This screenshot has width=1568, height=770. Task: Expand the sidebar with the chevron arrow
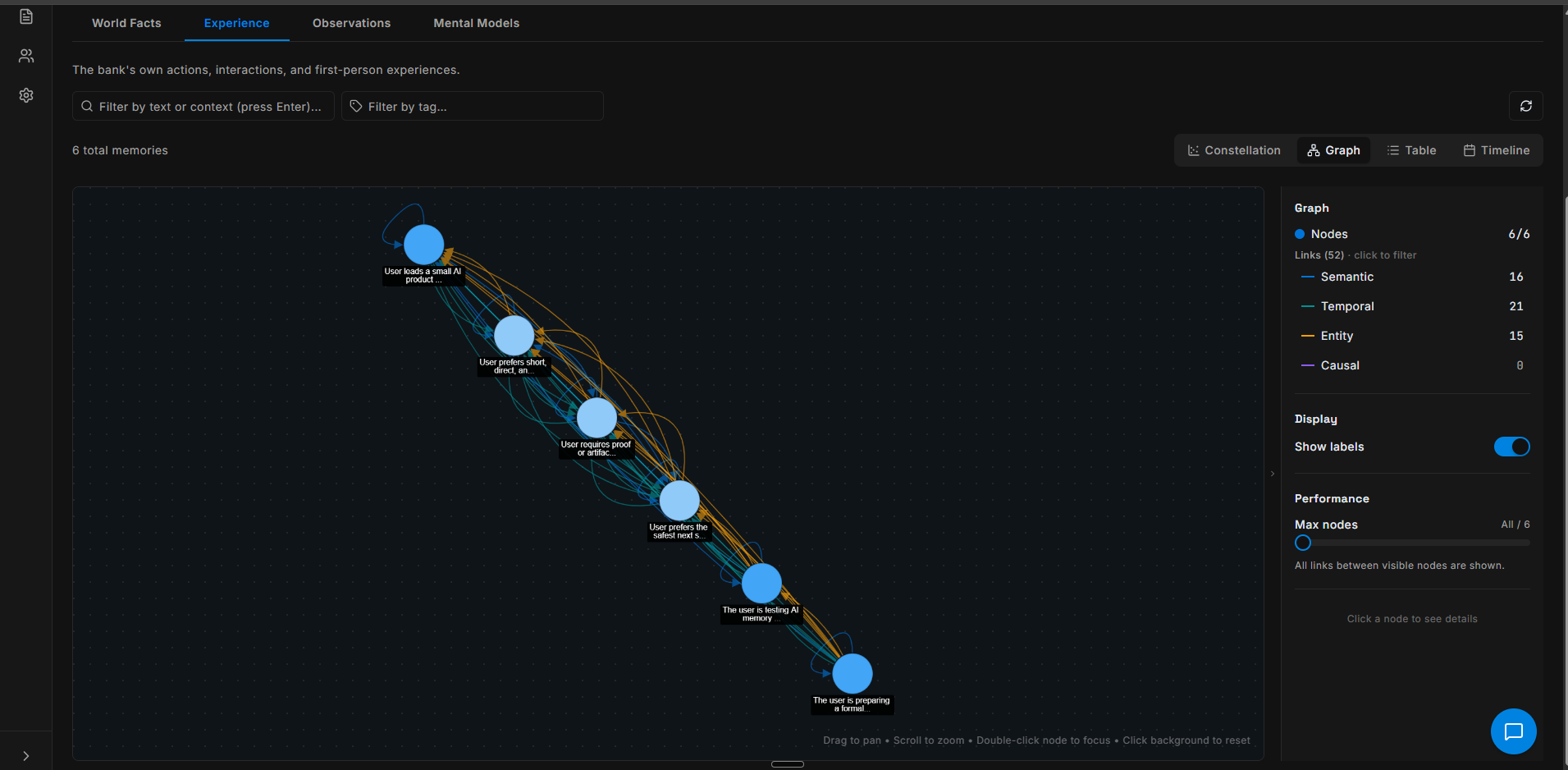26,756
